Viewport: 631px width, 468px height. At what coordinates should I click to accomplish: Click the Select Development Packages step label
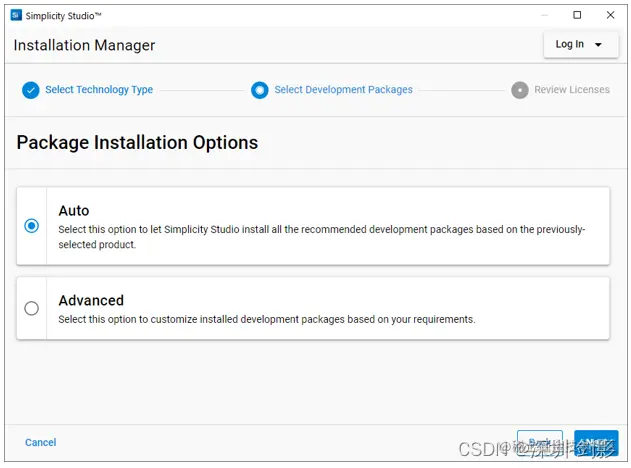coord(343,90)
